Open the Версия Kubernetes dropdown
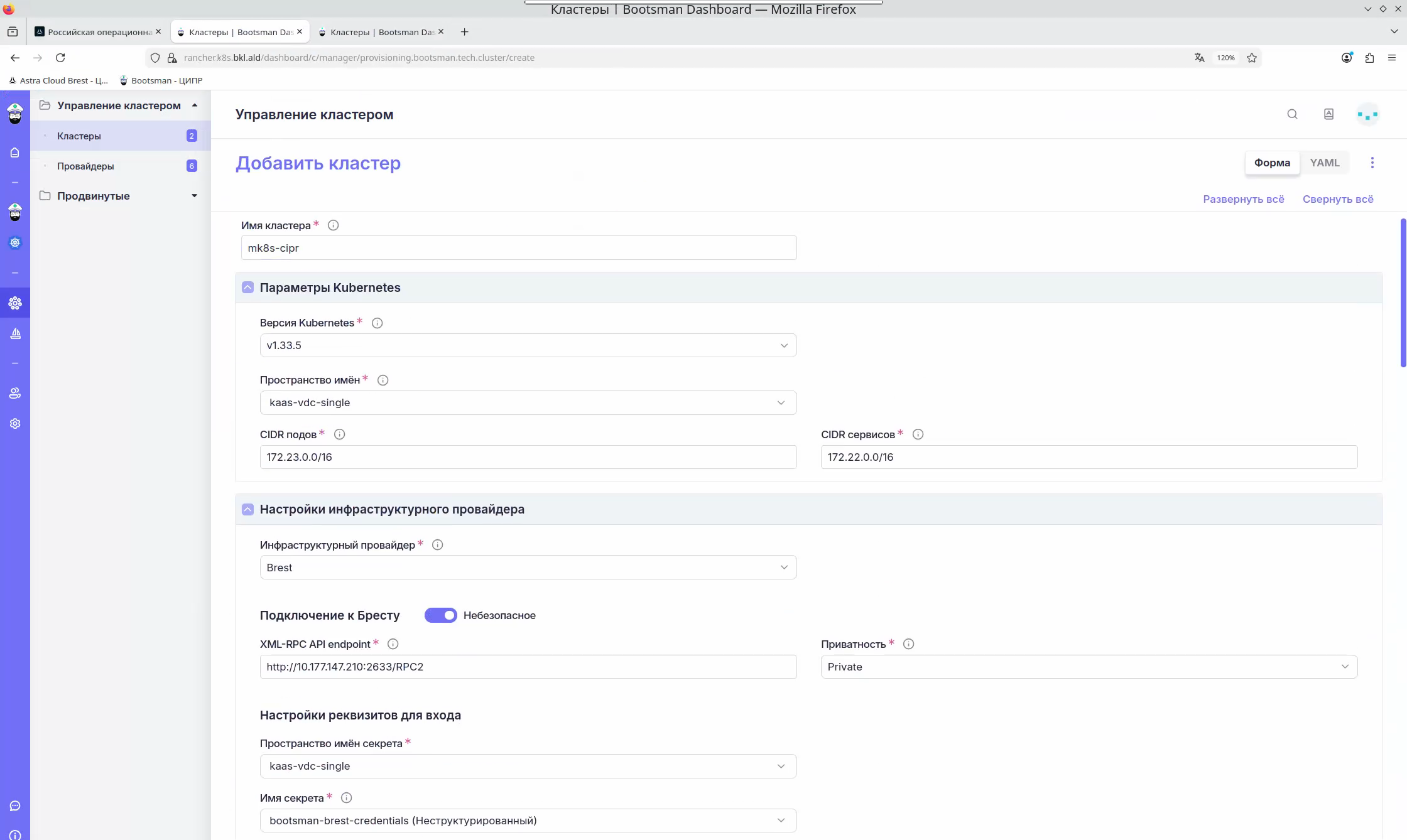This screenshot has height=840, width=1407. click(528, 345)
